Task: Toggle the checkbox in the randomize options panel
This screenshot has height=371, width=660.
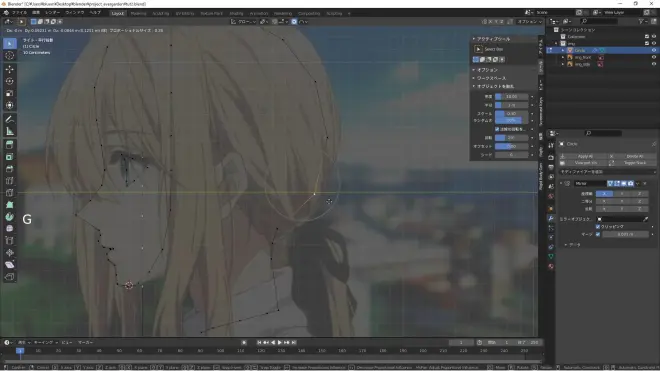Action: click(497, 129)
